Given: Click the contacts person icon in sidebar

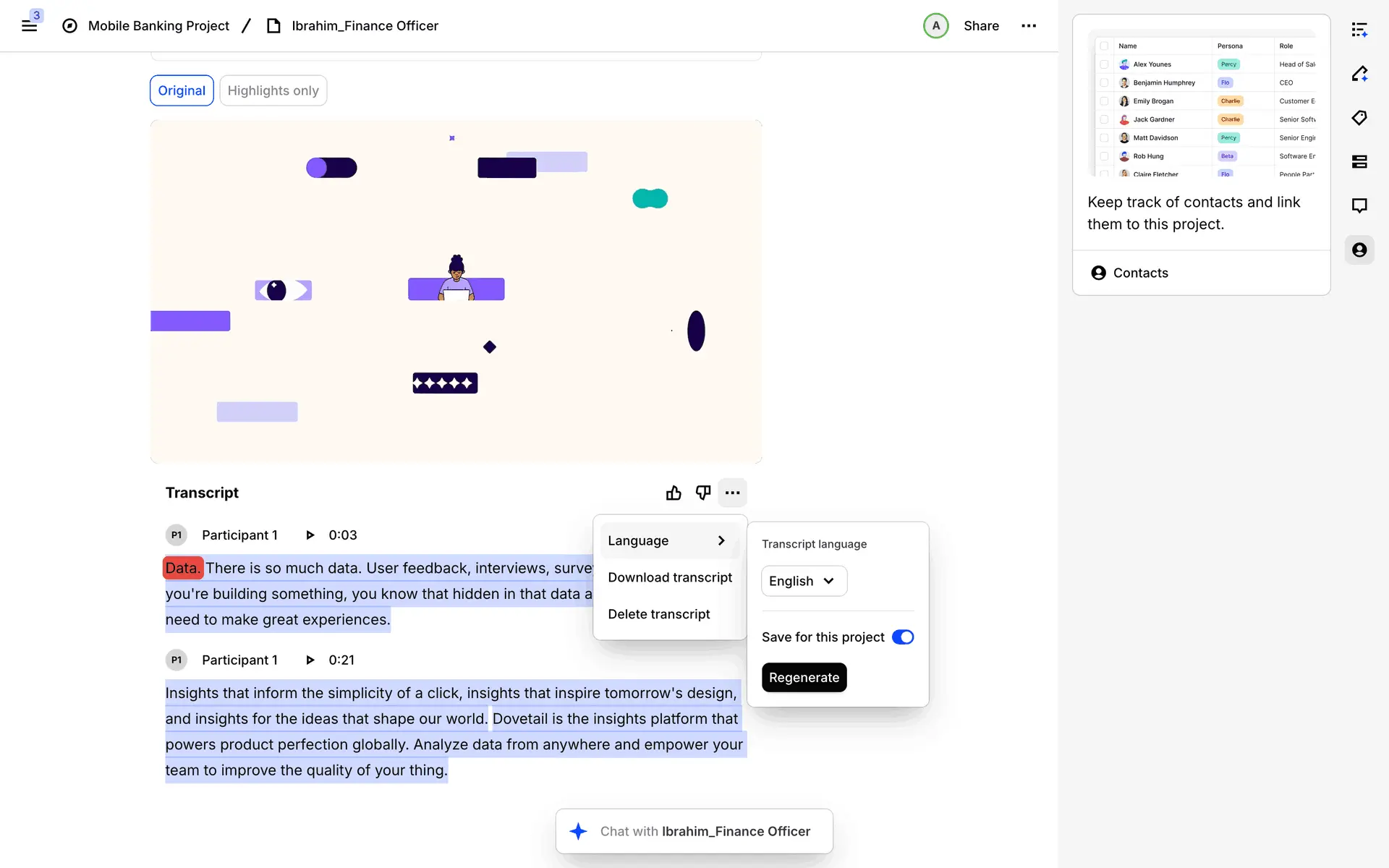Looking at the screenshot, I should click(x=1359, y=250).
